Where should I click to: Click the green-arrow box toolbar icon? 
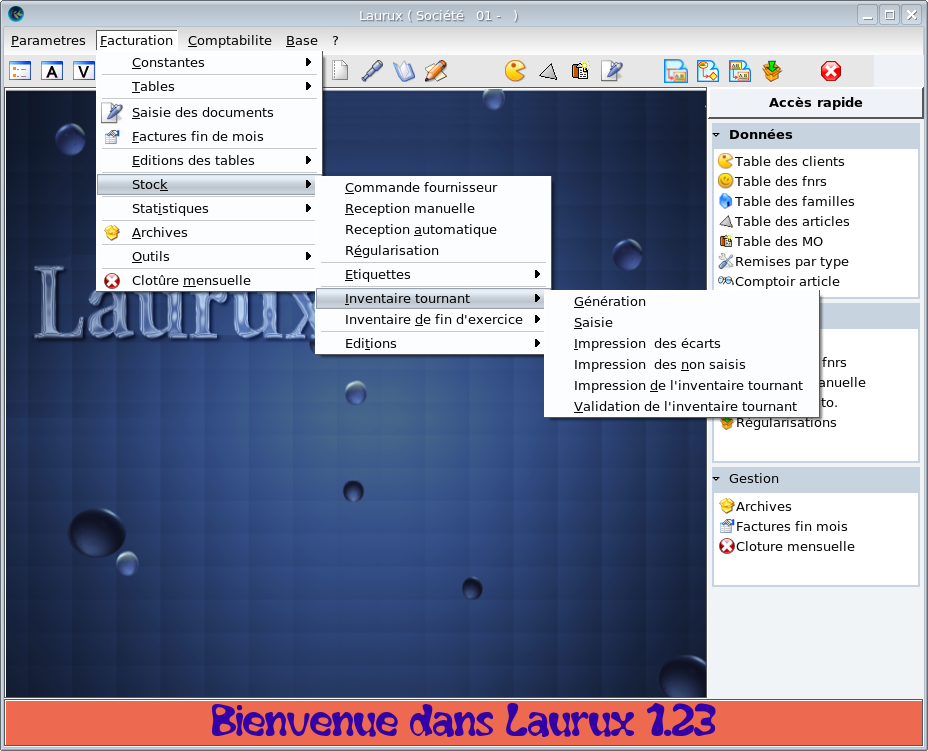(x=772, y=71)
